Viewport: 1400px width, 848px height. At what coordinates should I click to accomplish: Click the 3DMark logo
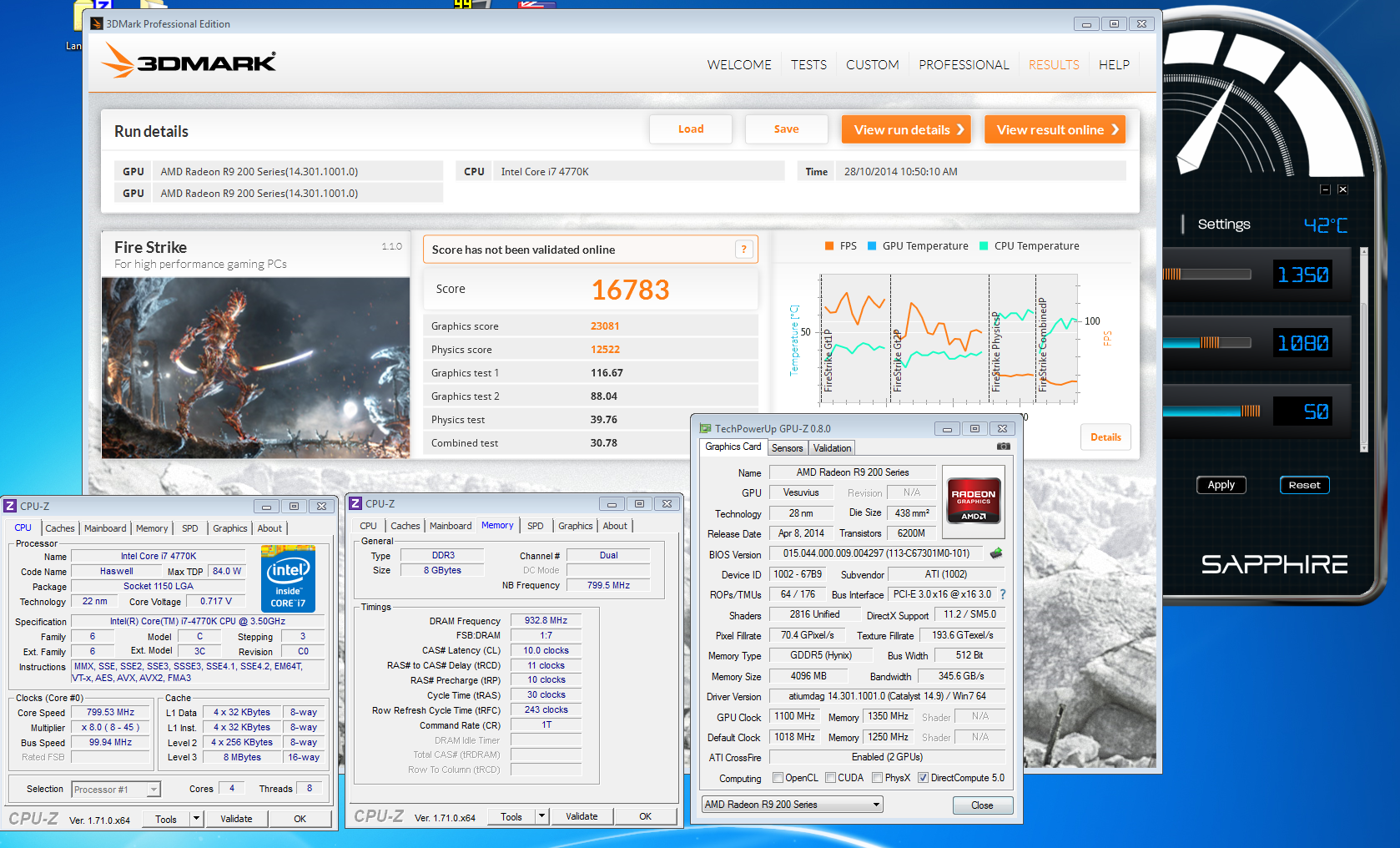(x=189, y=61)
